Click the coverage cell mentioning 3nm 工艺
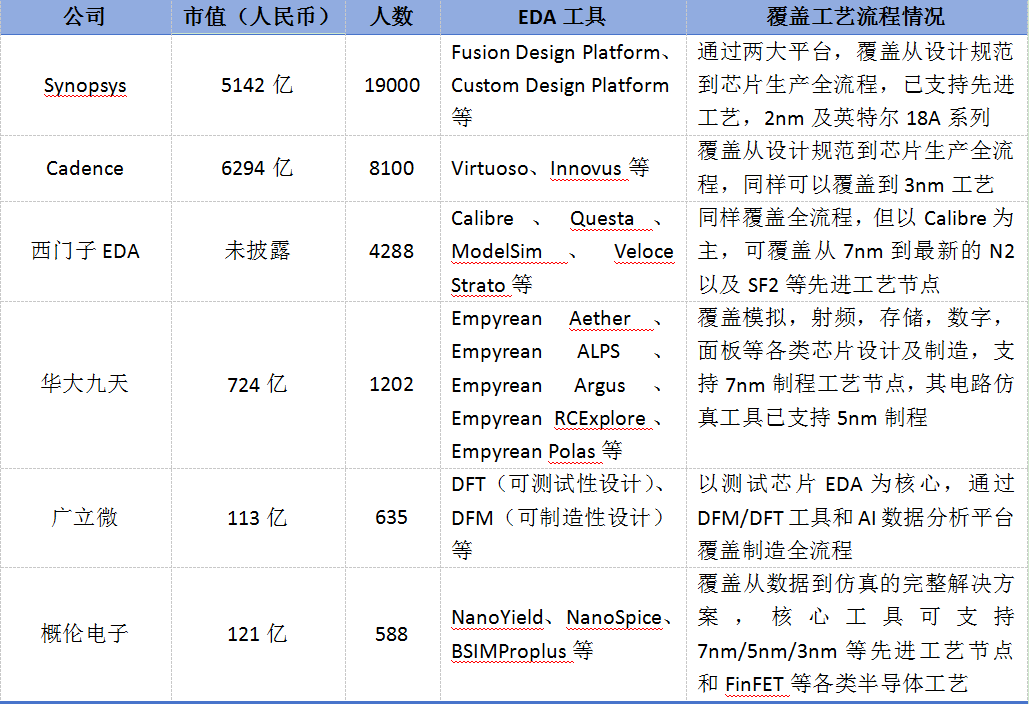Viewport: 1029px width, 704px height. click(857, 169)
